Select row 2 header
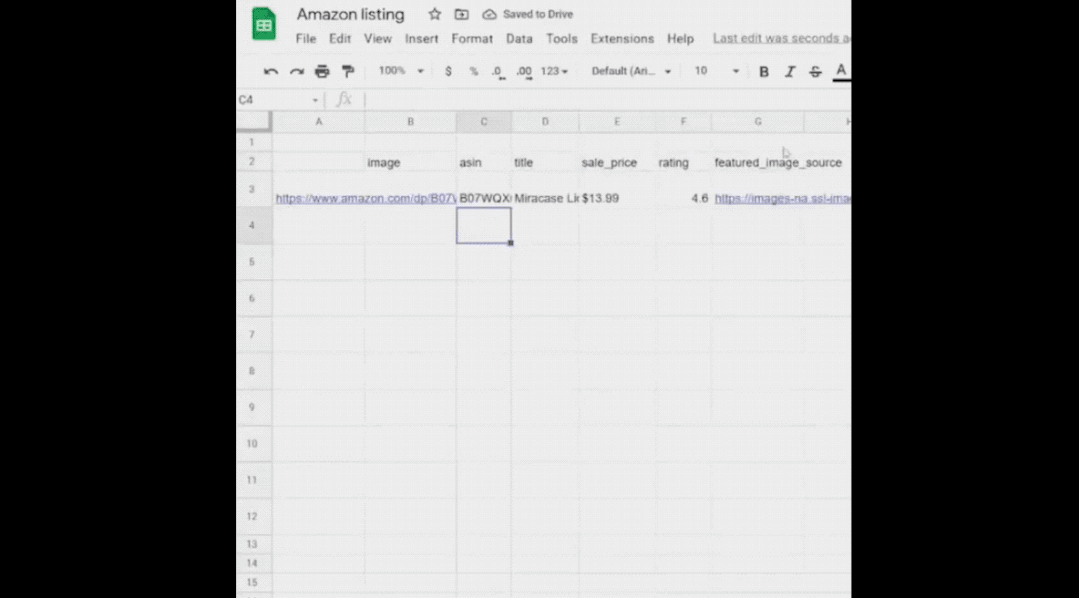The image size is (1079, 598). tap(252, 161)
